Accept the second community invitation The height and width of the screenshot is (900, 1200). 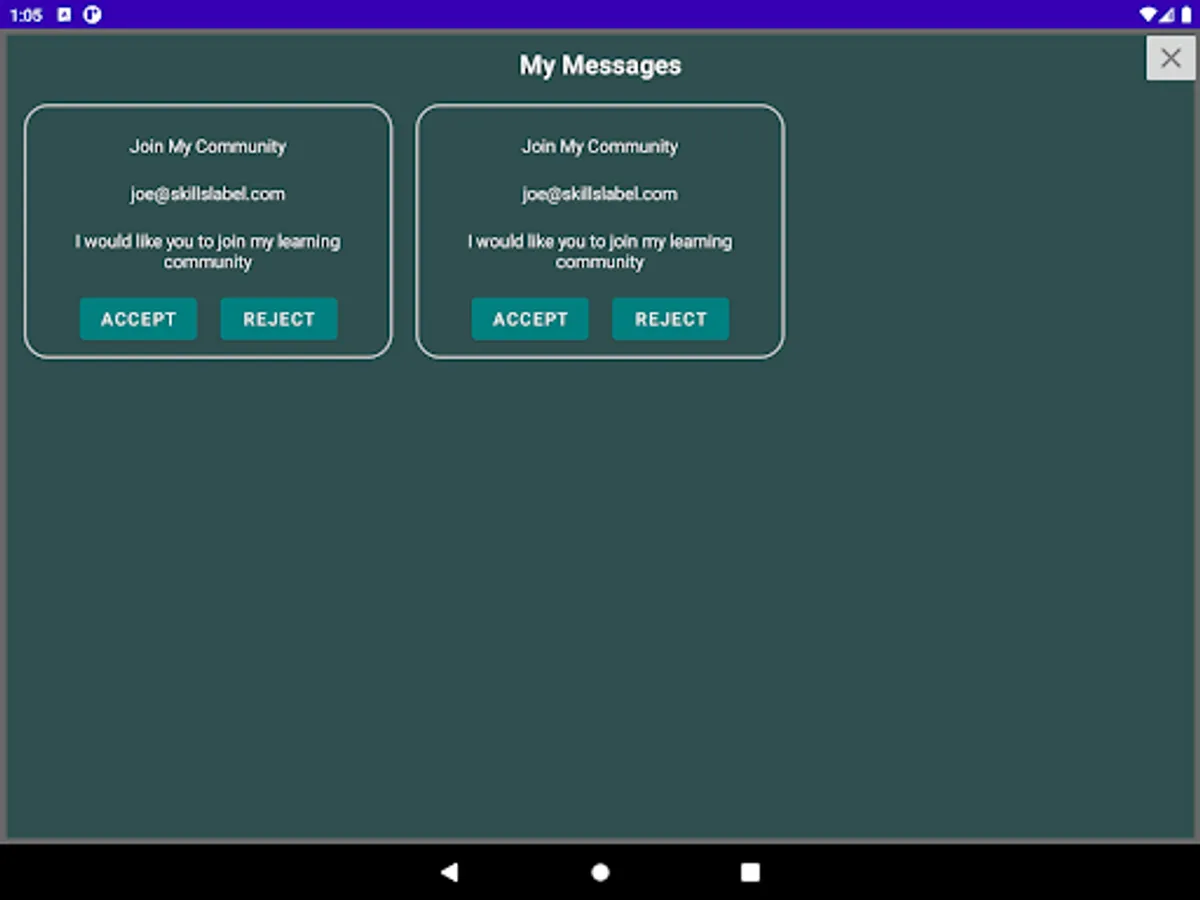530,318
